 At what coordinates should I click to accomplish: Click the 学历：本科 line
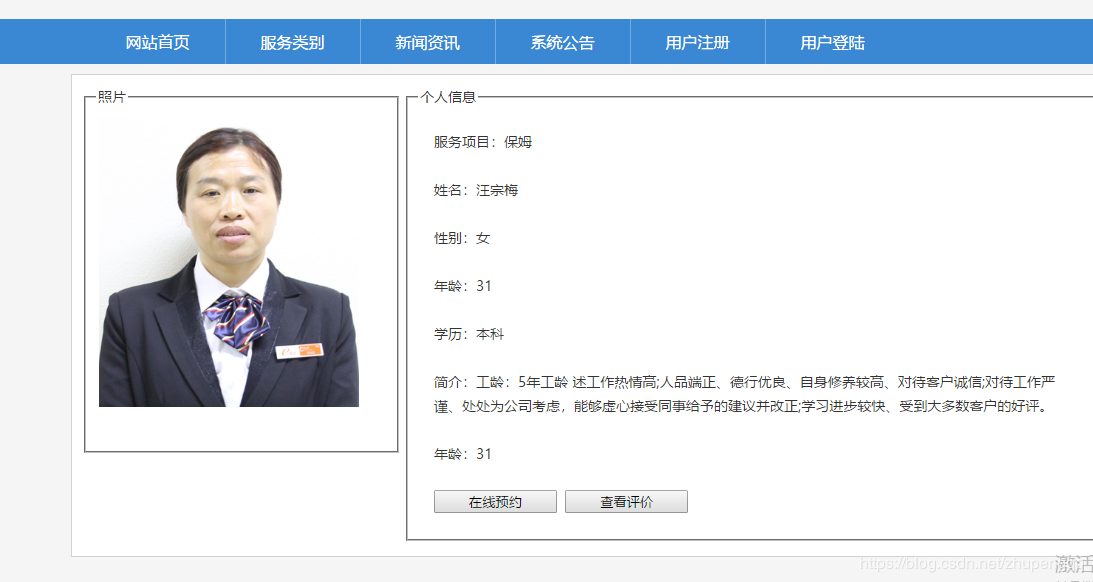pyautogui.click(x=469, y=335)
